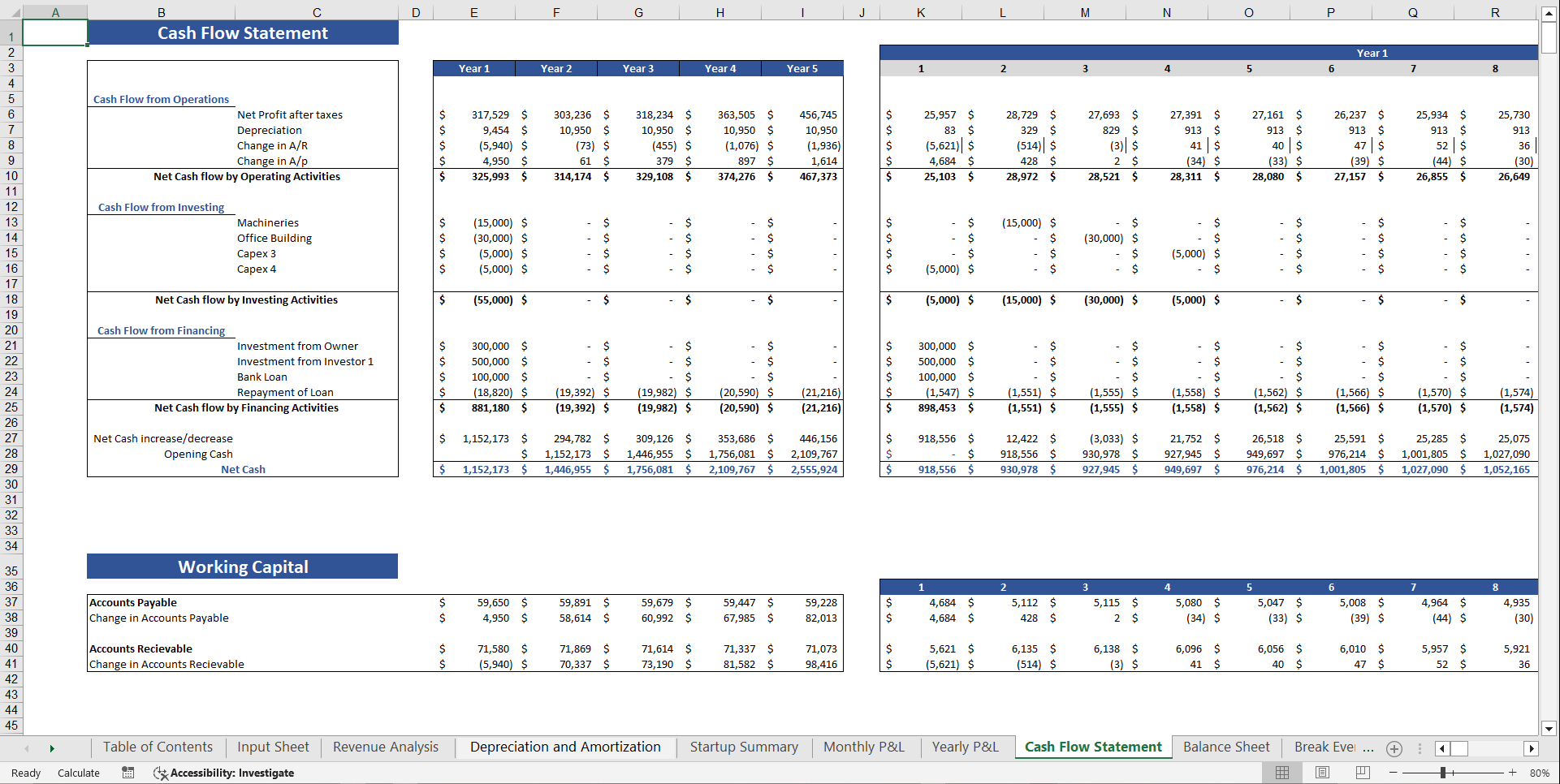This screenshot has width=1560, height=784.
Task: Click the right sheet navigation arrow
Action: pyautogui.click(x=51, y=747)
